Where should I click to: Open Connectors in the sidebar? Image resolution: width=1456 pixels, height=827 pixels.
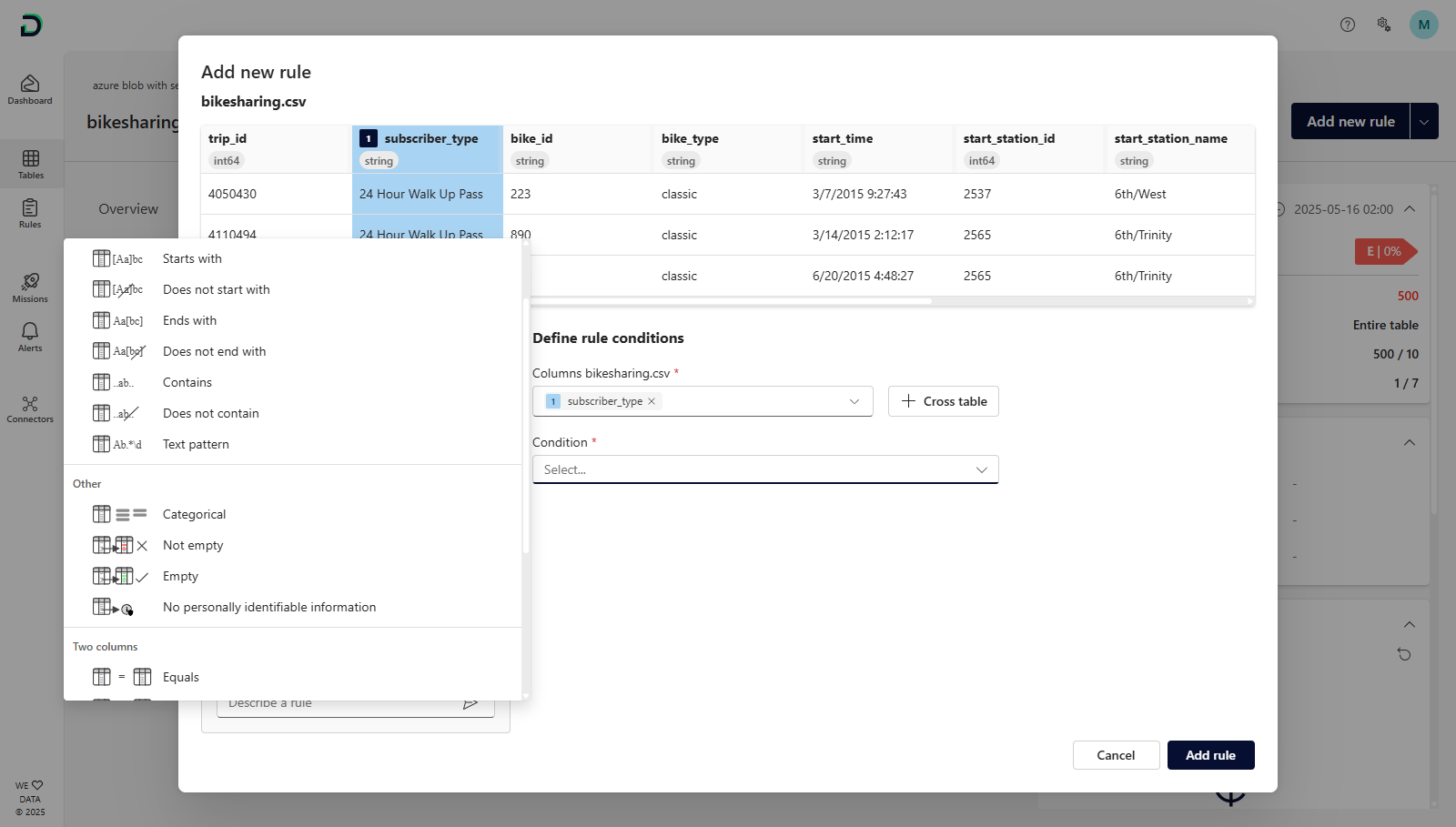(30, 409)
